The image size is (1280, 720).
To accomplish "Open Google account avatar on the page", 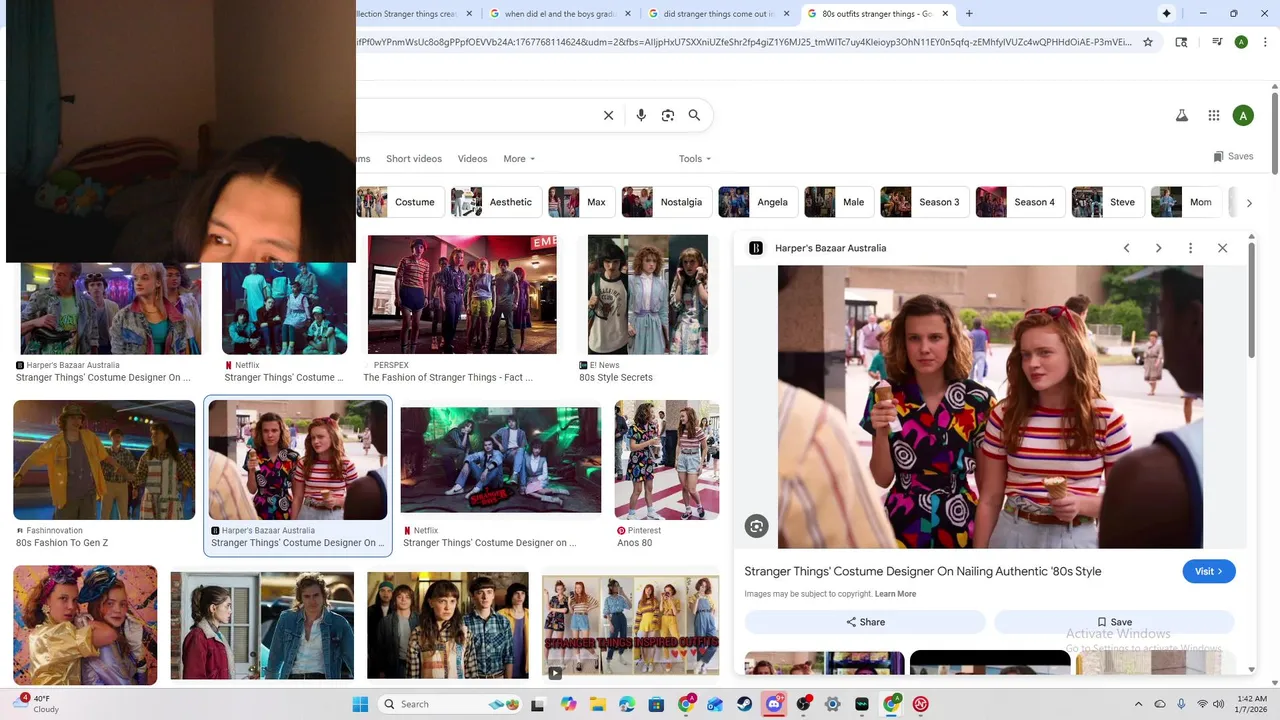I will pyautogui.click(x=1243, y=116).
